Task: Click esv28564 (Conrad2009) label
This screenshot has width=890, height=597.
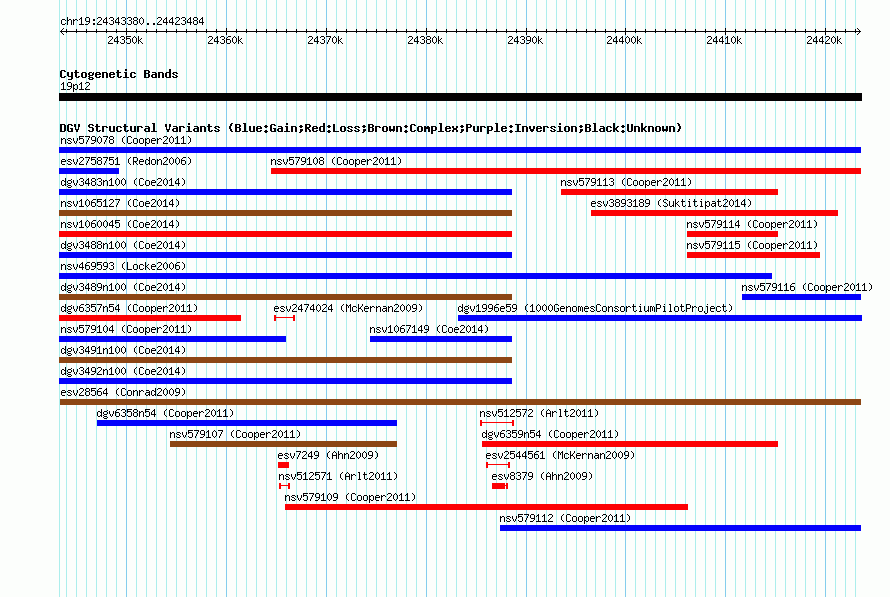Action: (123, 392)
